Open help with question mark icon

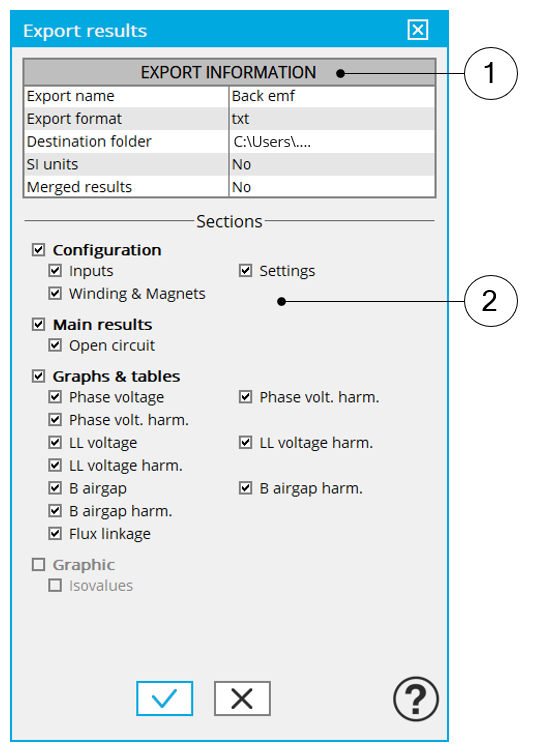[416, 699]
